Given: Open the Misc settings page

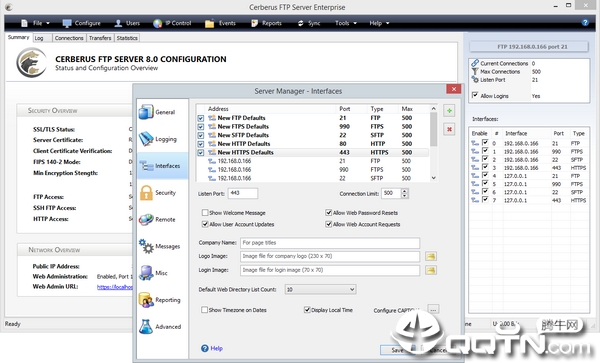Looking at the screenshot, I should coord(162,273).
